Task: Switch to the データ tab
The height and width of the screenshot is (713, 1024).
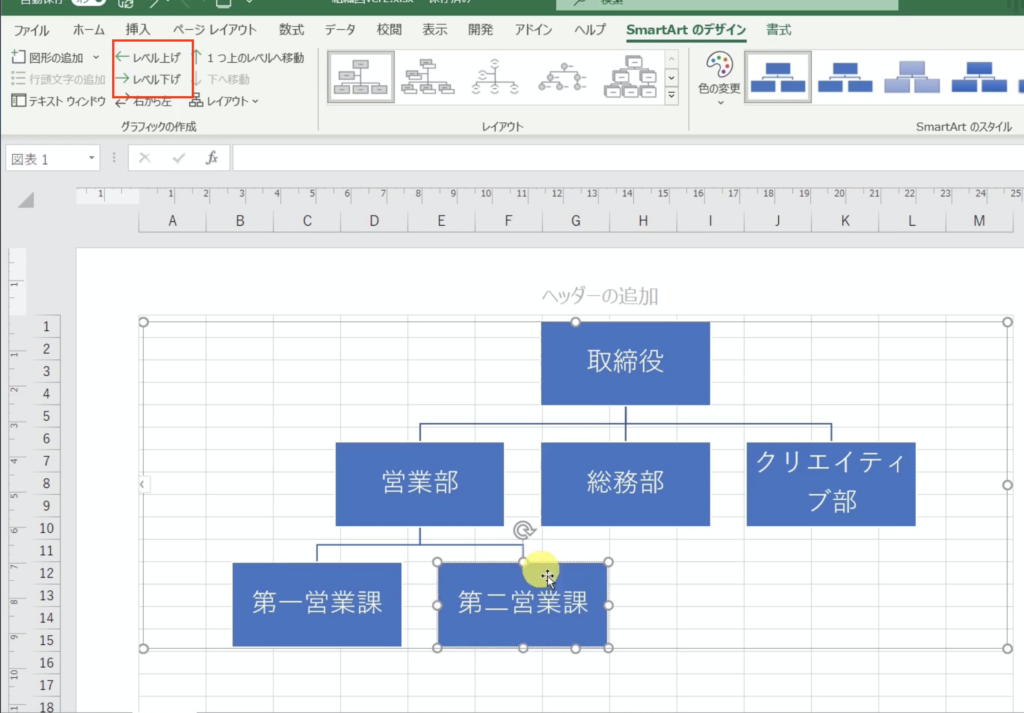Action: (340, 30)
